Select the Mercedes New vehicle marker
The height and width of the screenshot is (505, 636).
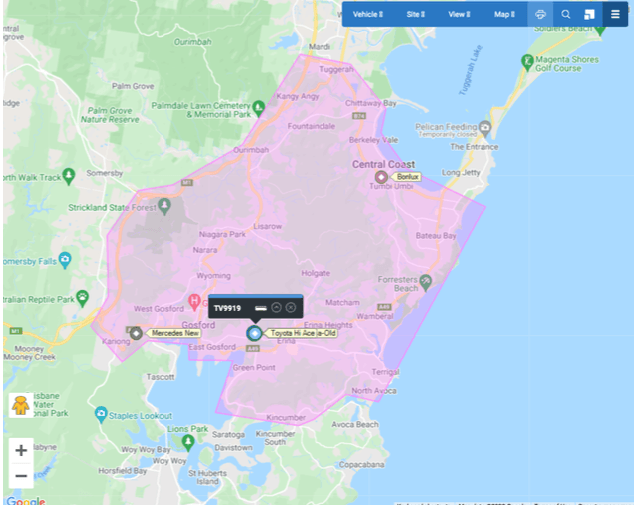click(136, 332)
